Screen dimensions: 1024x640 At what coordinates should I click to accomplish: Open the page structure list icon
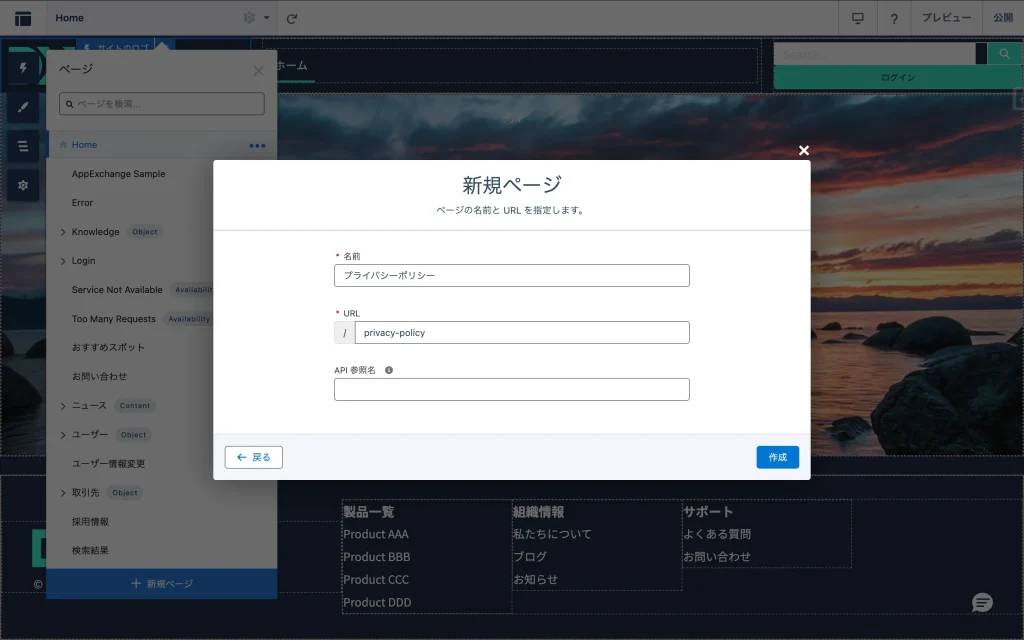pyautogui.click(x=23, y=146)
